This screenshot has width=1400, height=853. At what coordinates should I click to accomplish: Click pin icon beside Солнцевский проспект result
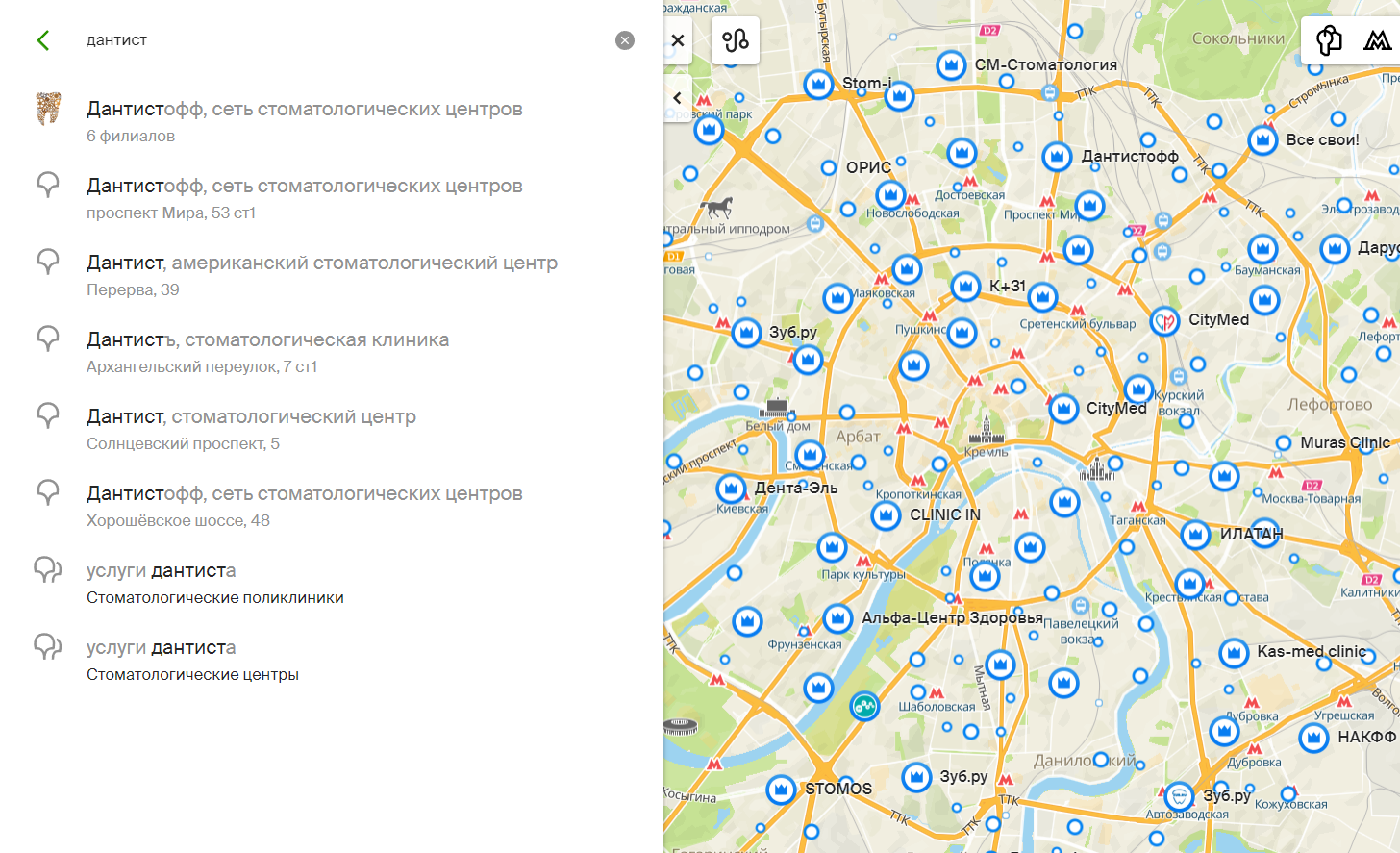click(48, 415)
